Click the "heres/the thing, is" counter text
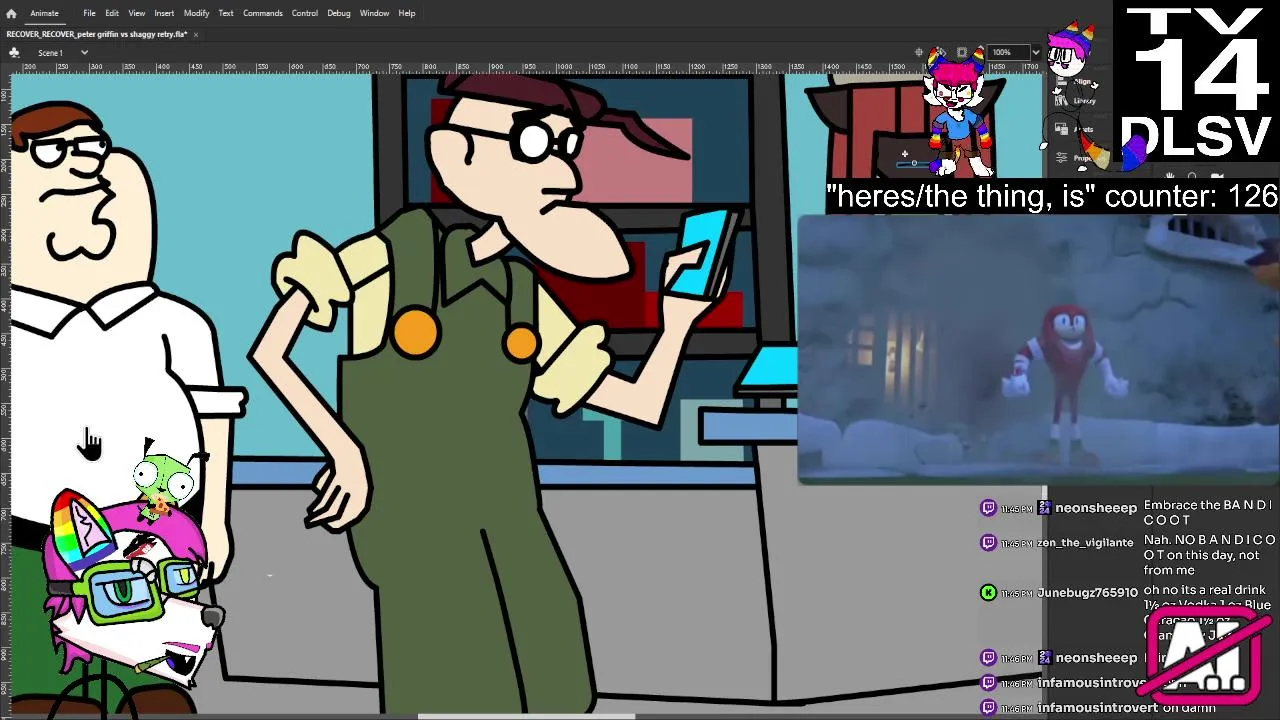 pyautogui.click(x=1052, y=196)
